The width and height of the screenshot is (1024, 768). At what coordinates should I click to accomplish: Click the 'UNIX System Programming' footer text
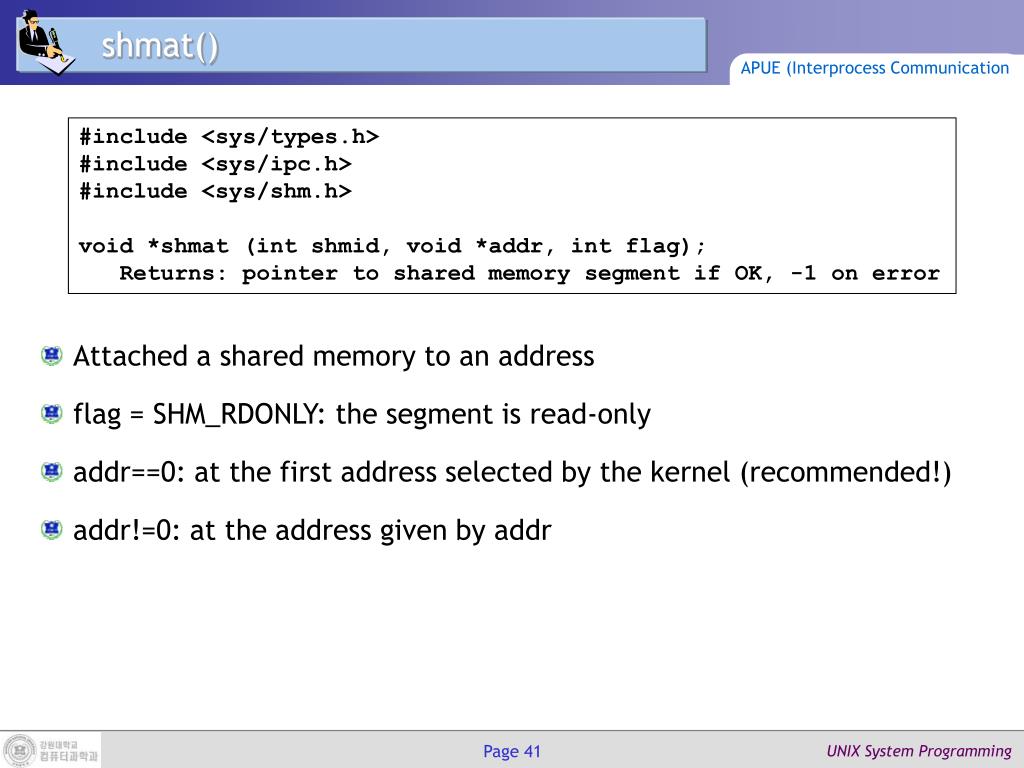(x=919, y=751)
